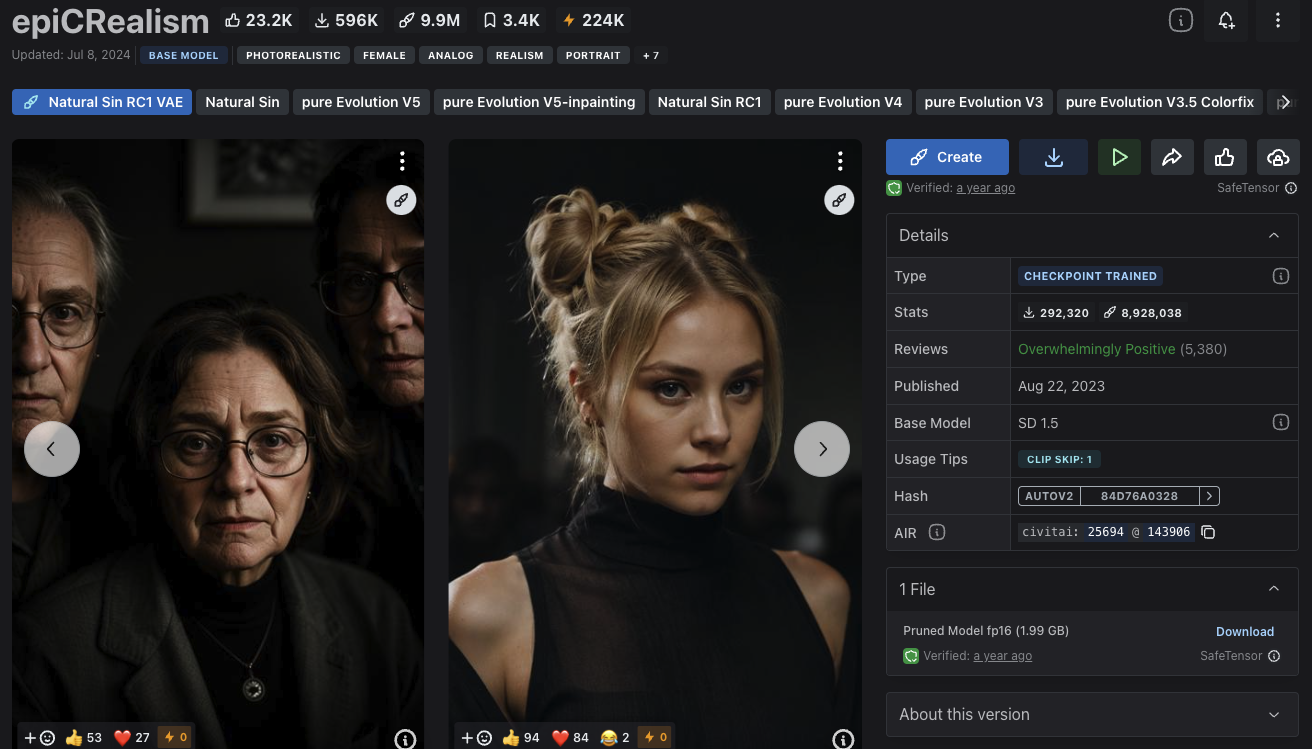Expand the About this version section
This screenshot has width=1312, height=749.
coord(1273,715)
